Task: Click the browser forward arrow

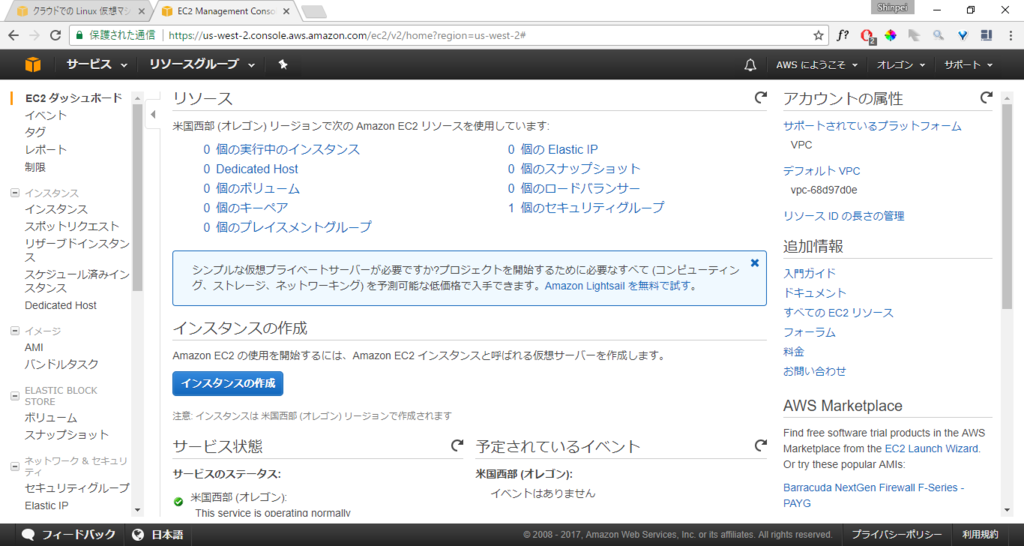Action: 35,35
